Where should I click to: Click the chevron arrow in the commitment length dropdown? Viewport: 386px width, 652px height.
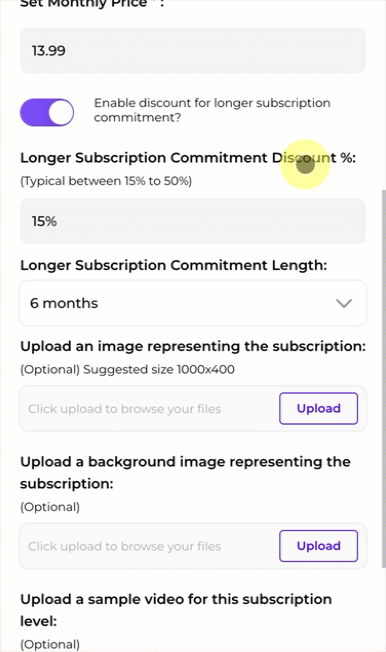(344, 304)
